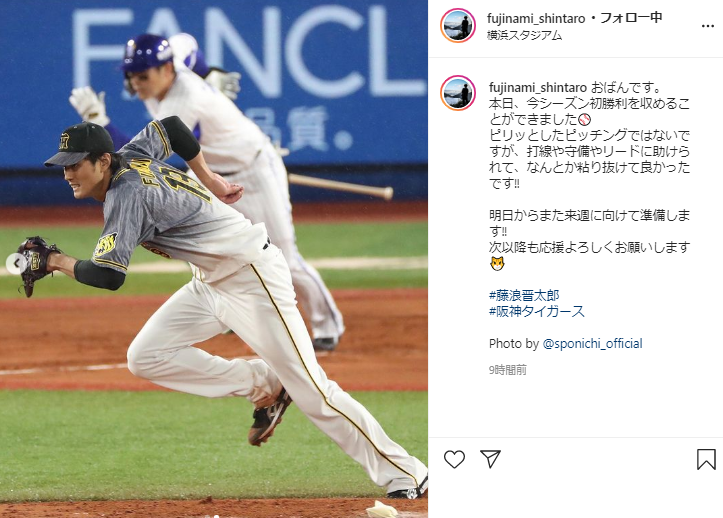Open the fujinami_shintaro username in the header
723x518 pixels.
pos(536,18)
